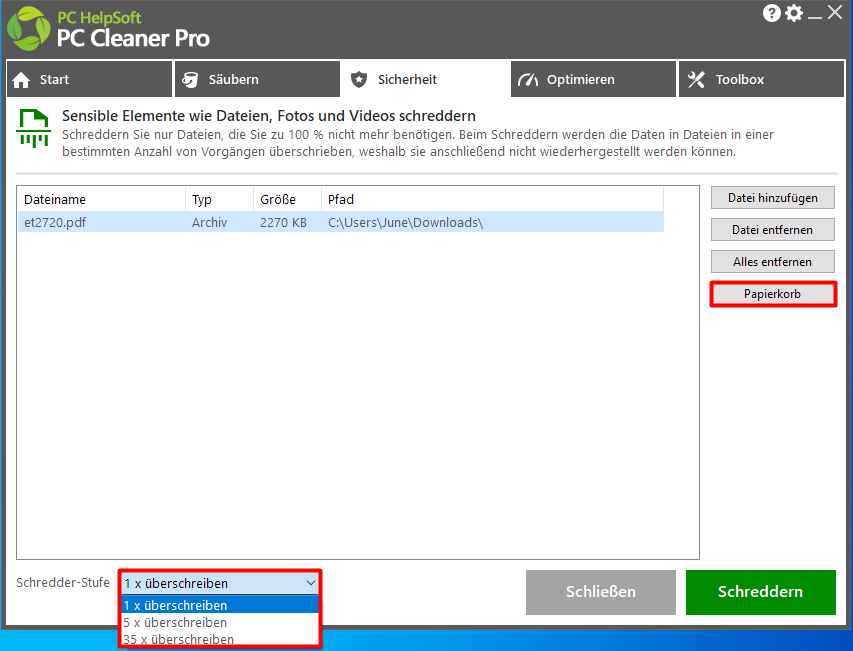Click heading Sensible Elemente wie Dateien schreddern

tap(269, 116)
